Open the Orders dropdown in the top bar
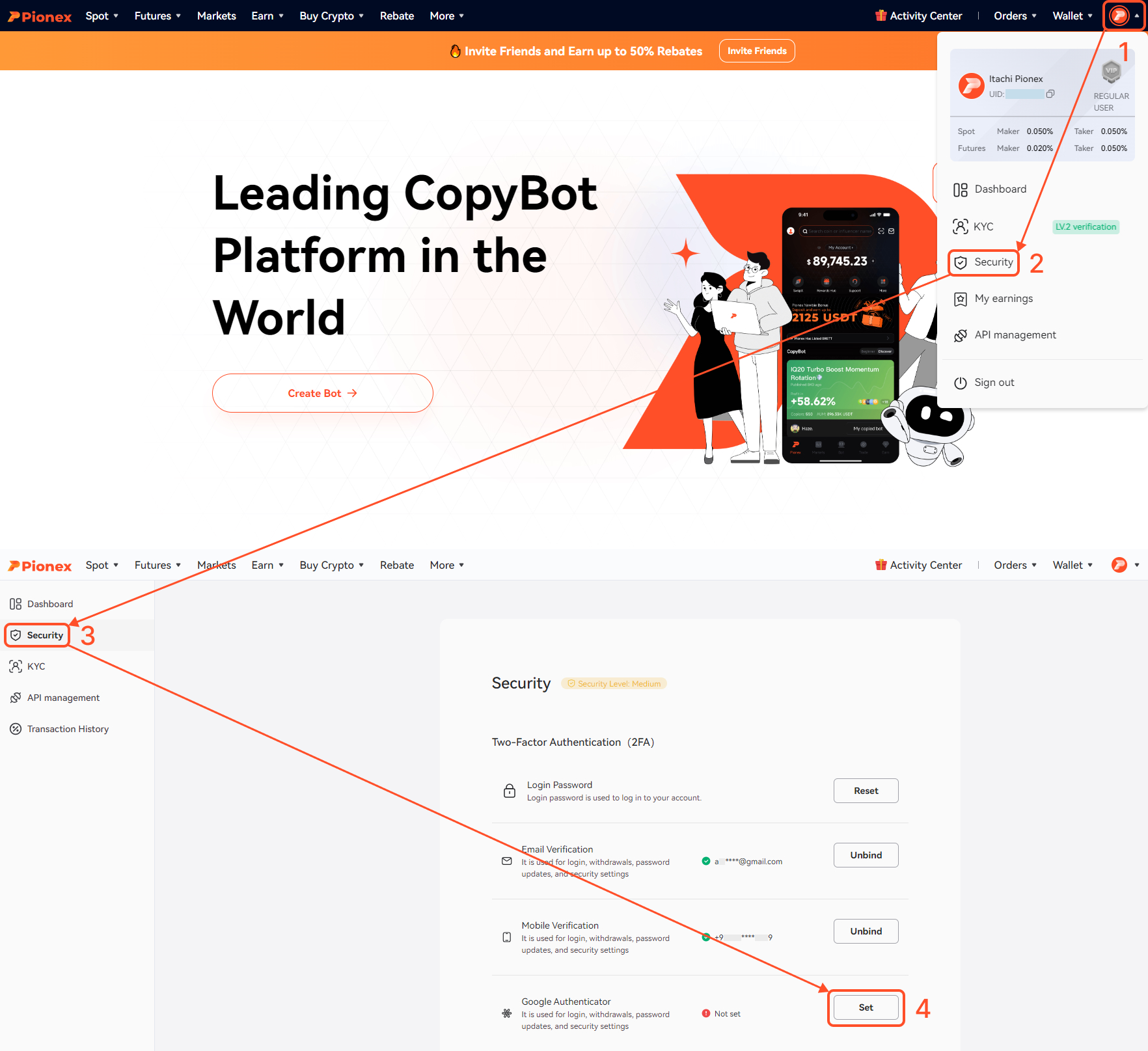Screen dimensions: 1148x1051 point(1015,16)
